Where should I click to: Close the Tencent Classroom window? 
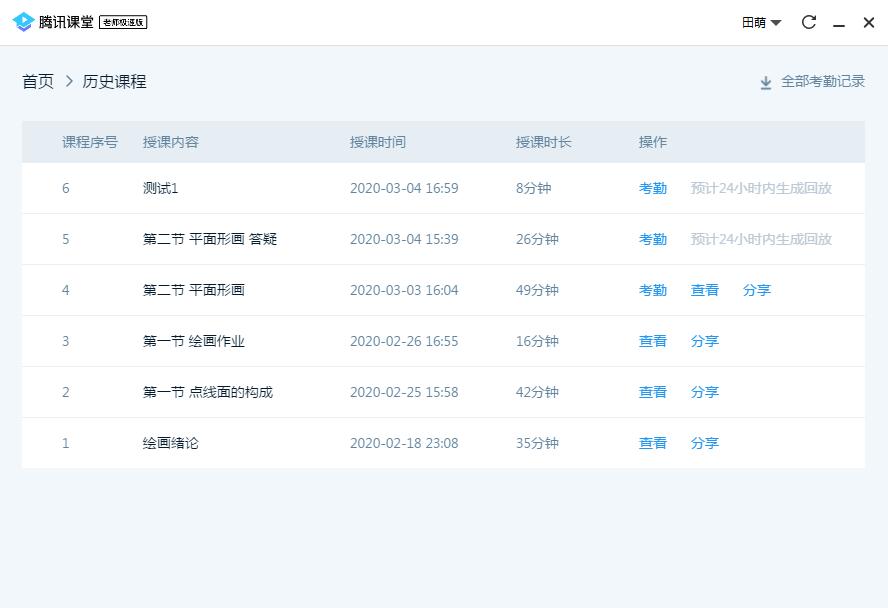pos(868,22)
